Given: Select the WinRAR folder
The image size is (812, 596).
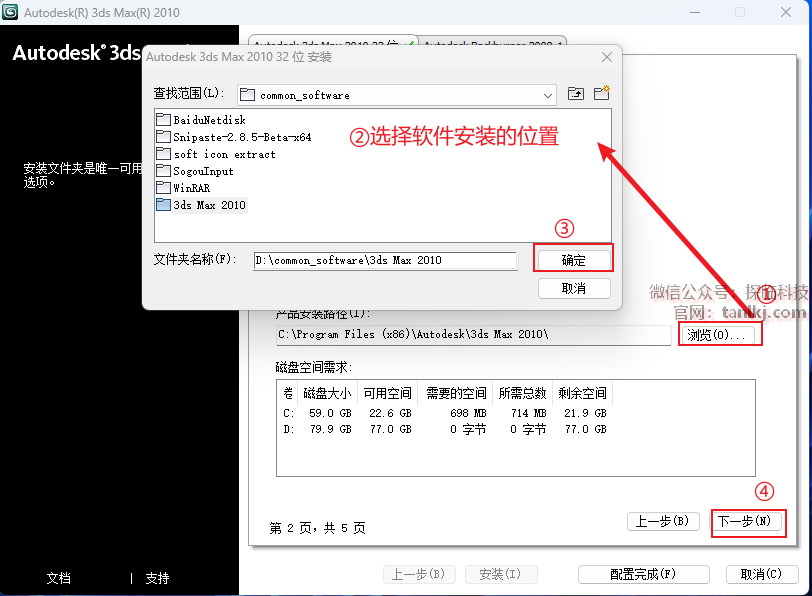Looking at the screenshot, I should coord(183,188).
